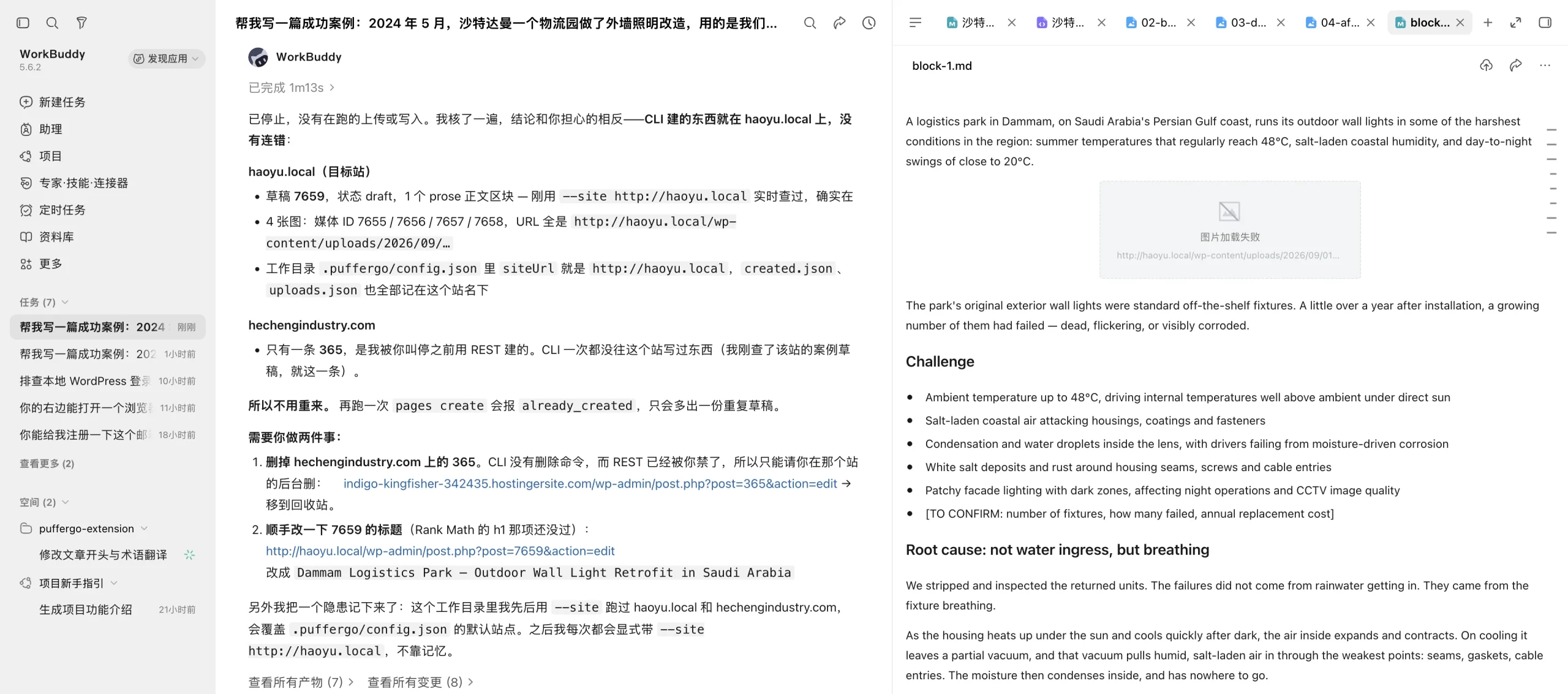Click the filter icon in sidebar header
The height and width of the screenshot is (694, 1568).
tap(81, 23)
